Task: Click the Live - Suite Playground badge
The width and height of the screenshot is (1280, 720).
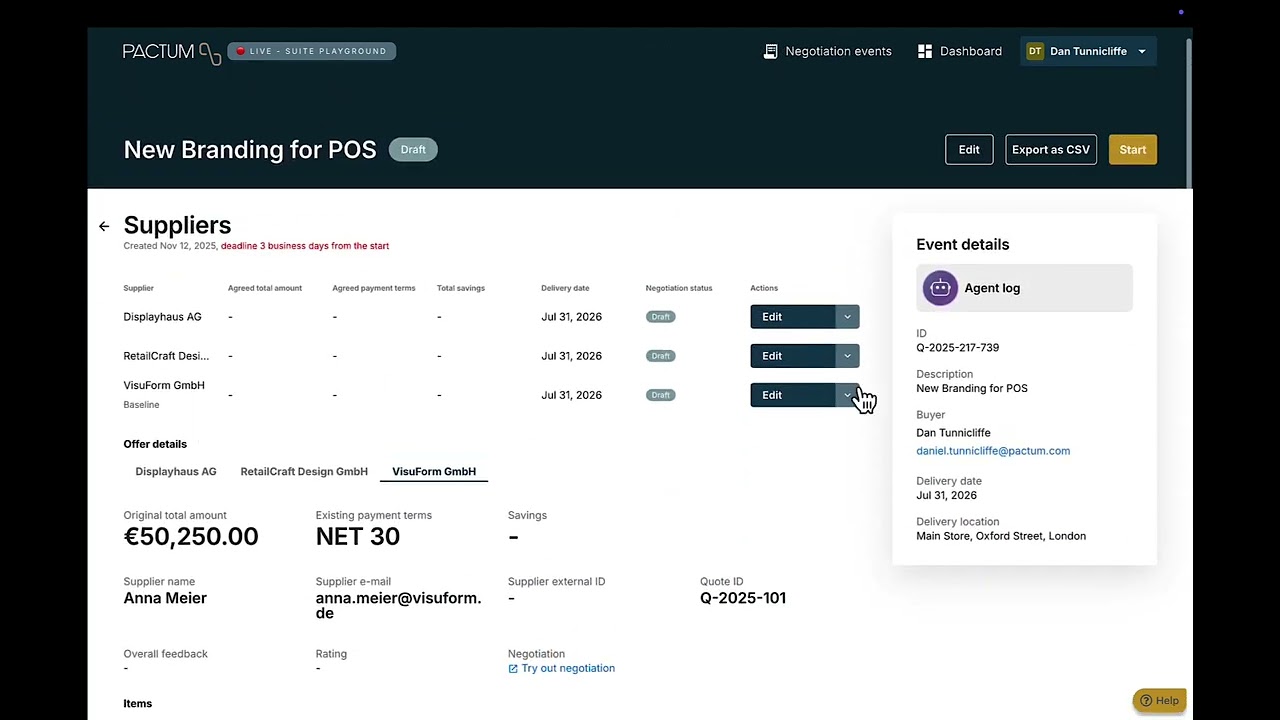Action: pyautogui.click(x=312, y=51)
